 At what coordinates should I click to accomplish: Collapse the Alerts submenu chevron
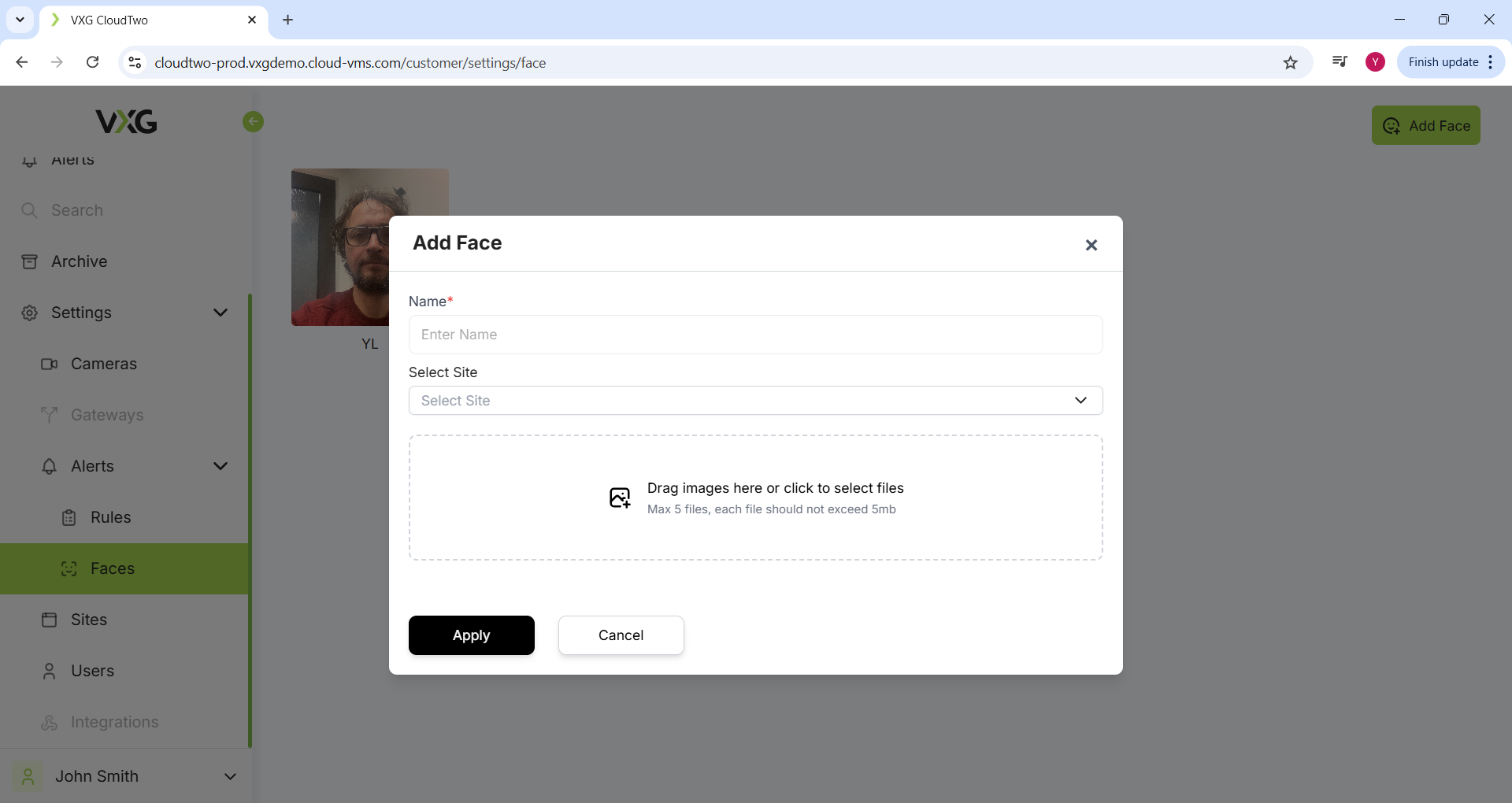220,466
